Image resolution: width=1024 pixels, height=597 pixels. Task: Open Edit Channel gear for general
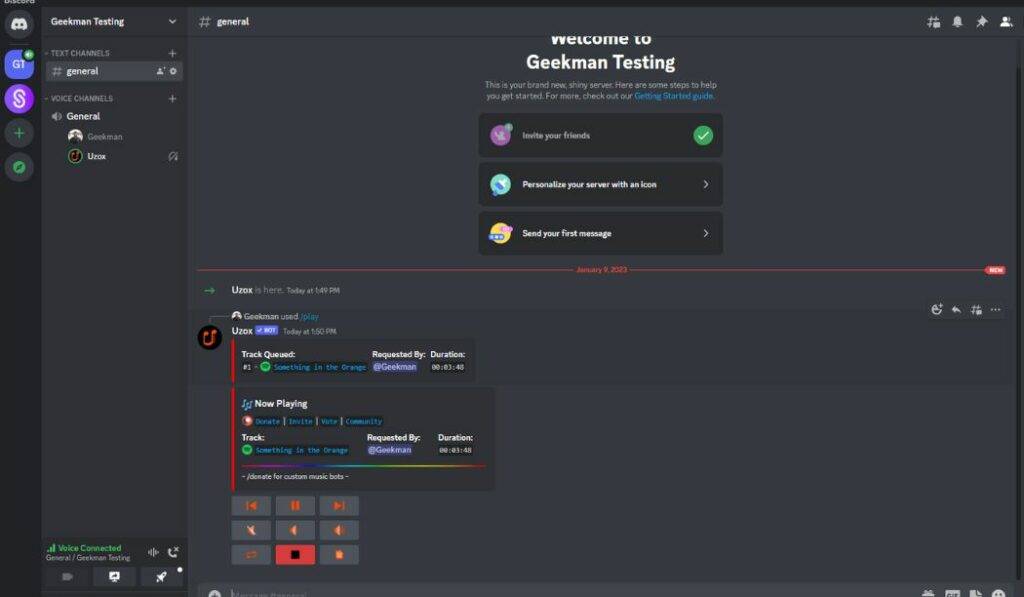point(173,71)
